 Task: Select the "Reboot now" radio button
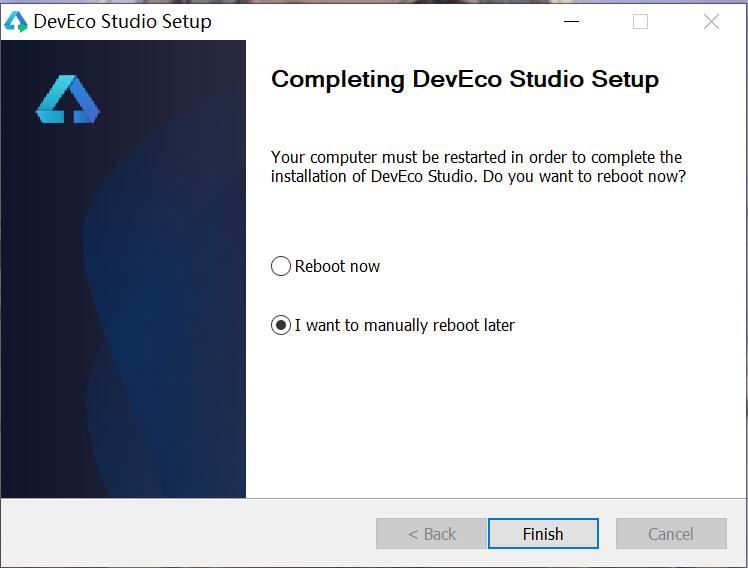[x=281, y=266]
